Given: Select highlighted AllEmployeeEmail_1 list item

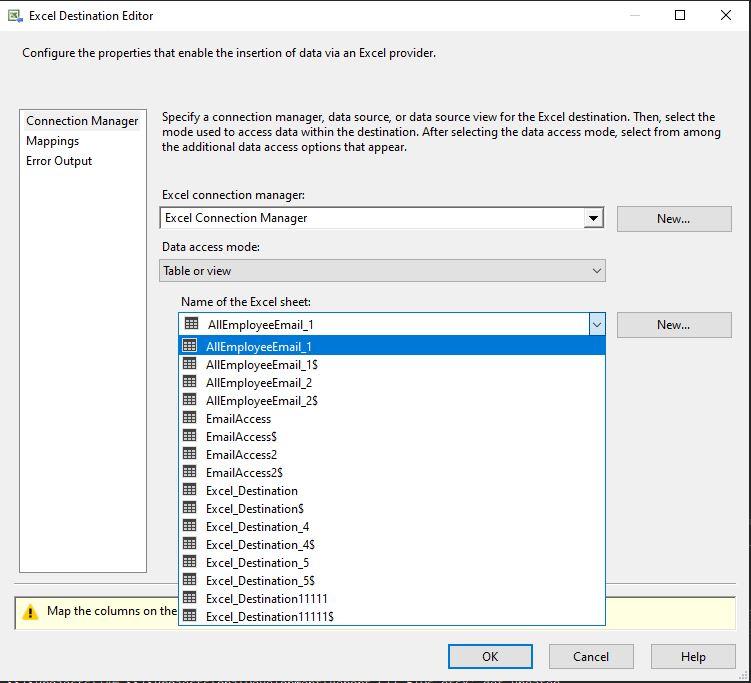Looking at the screenshot, I should click(392, 346).
